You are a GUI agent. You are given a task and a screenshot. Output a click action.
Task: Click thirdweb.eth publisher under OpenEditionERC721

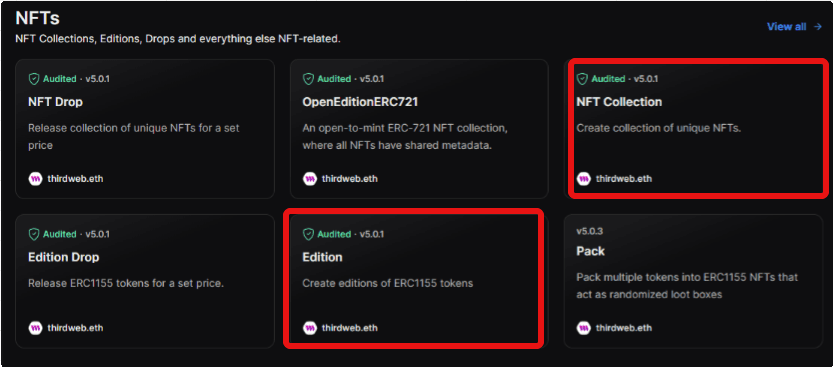pyautogui.click(x=340, y=178)
